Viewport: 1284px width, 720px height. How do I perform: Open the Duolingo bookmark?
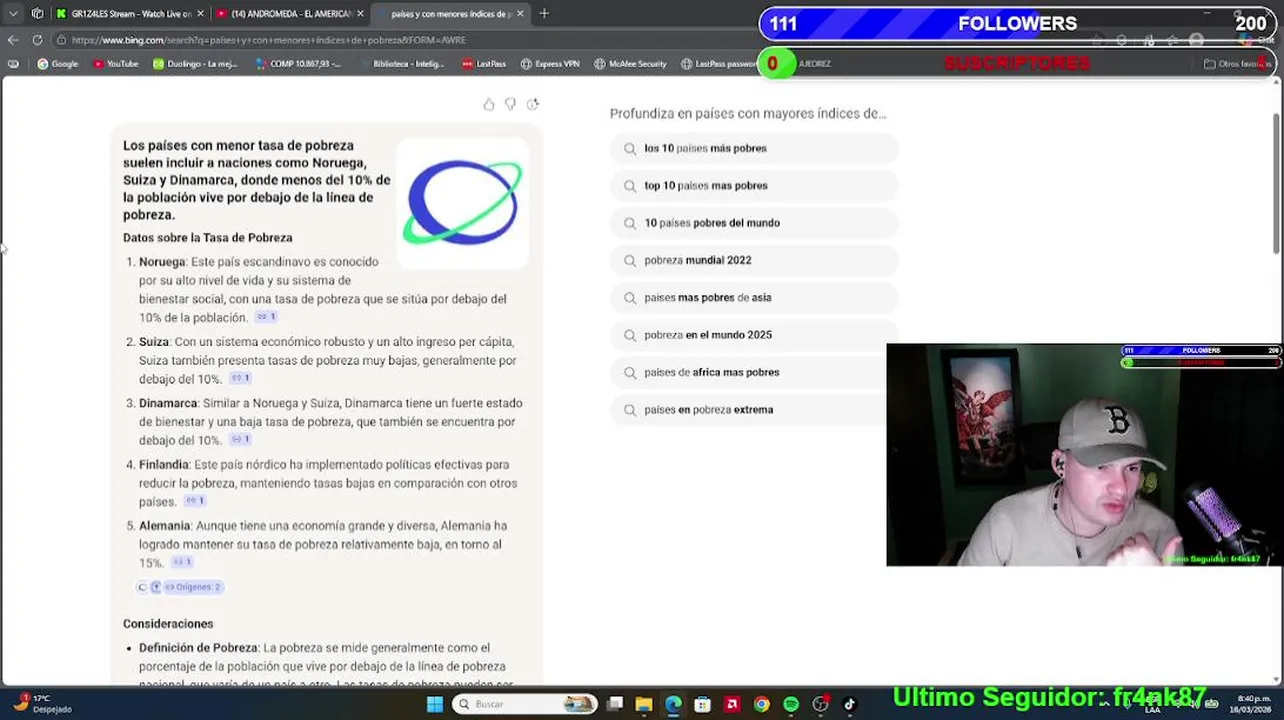point(195,64)
